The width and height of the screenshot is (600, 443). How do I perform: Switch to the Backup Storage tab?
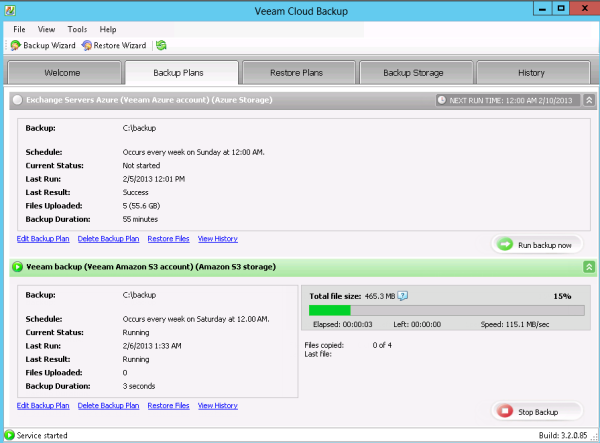[x=413, y=73]
